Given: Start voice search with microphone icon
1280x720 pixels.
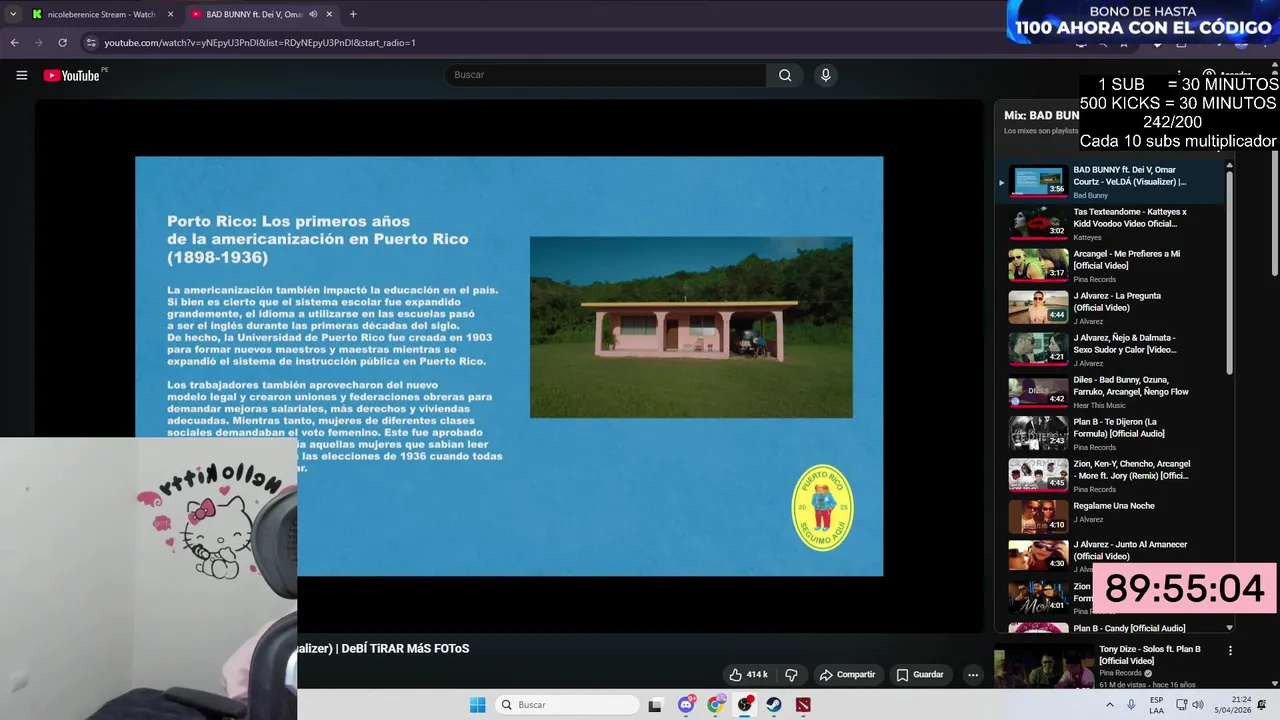Looking at the screenshot, I should point(825,75).
